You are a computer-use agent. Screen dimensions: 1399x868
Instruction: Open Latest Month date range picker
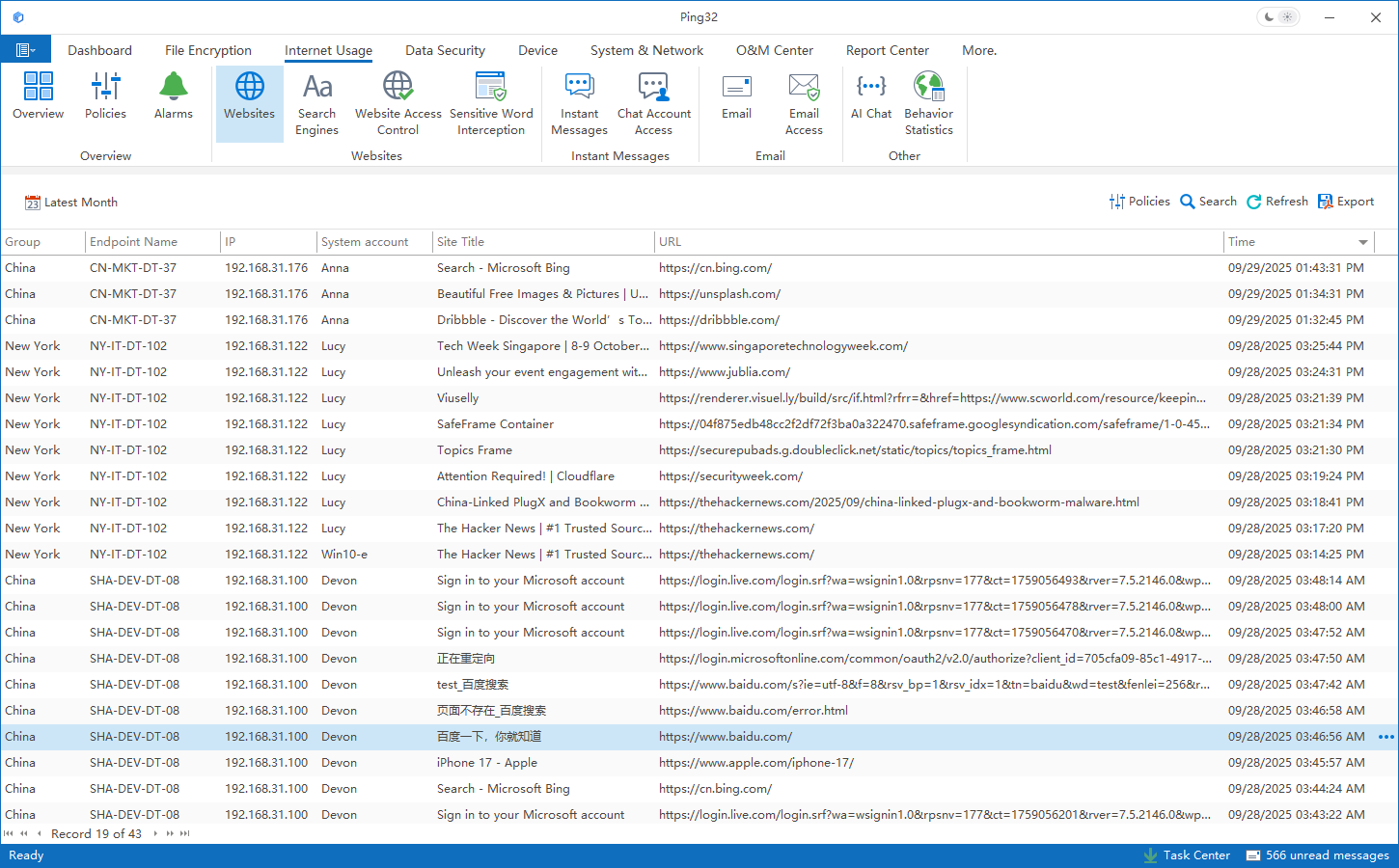coord(71,203)
